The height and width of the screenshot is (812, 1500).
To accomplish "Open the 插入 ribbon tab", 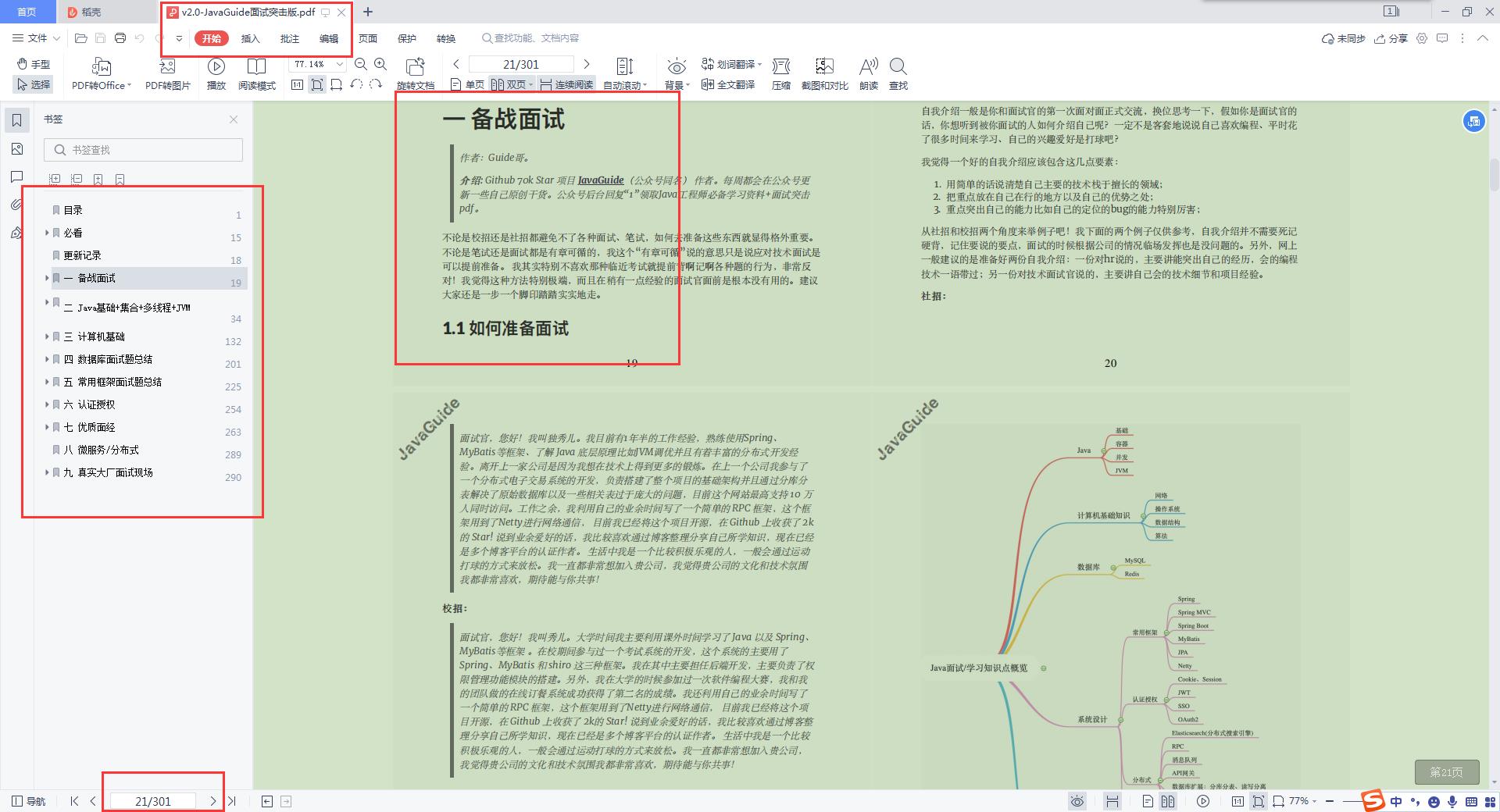I will coord(250,38).
